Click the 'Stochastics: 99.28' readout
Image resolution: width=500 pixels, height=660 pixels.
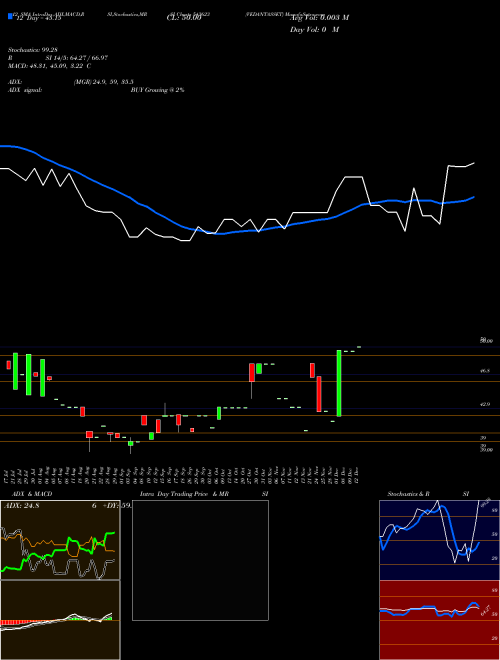32,50
